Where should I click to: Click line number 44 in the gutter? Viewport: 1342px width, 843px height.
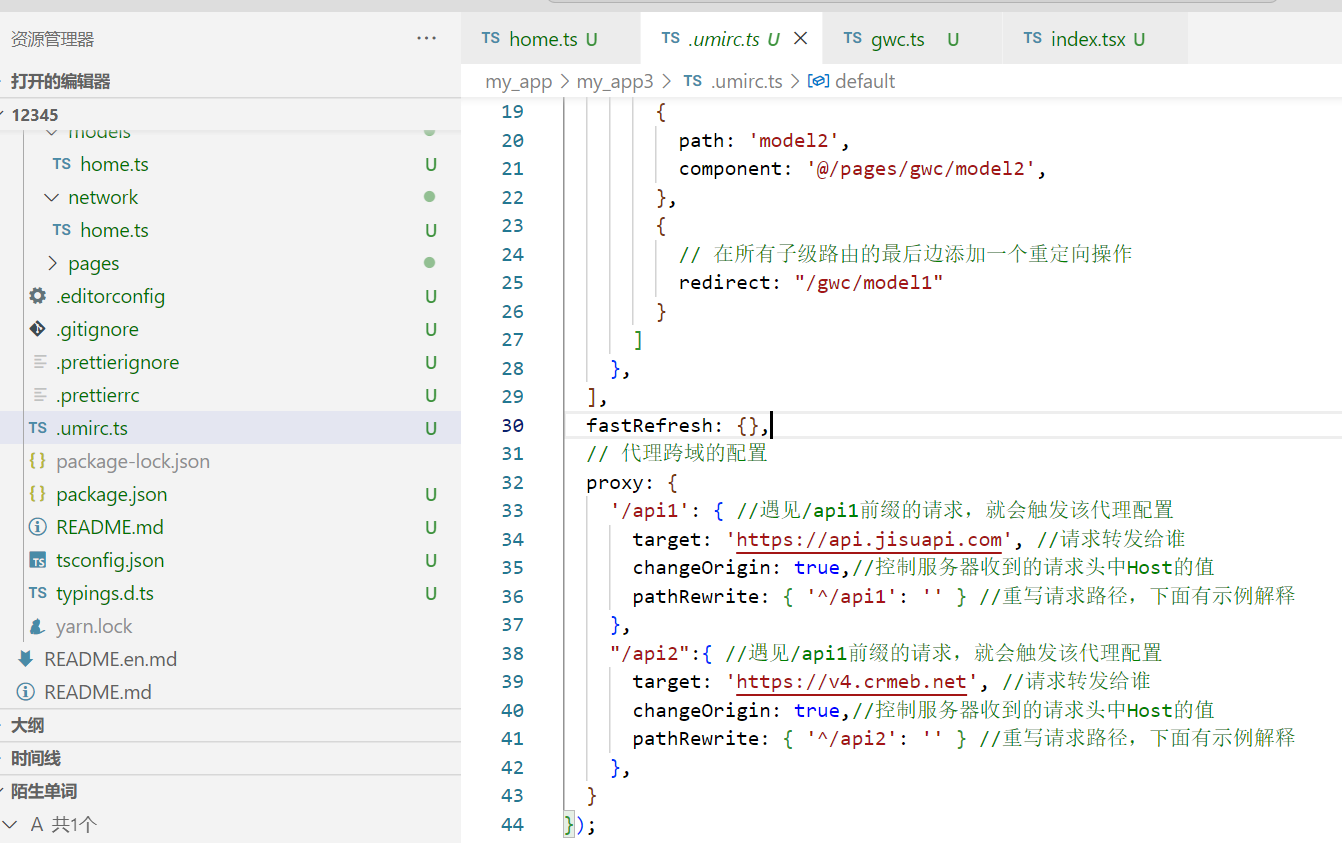512,824
